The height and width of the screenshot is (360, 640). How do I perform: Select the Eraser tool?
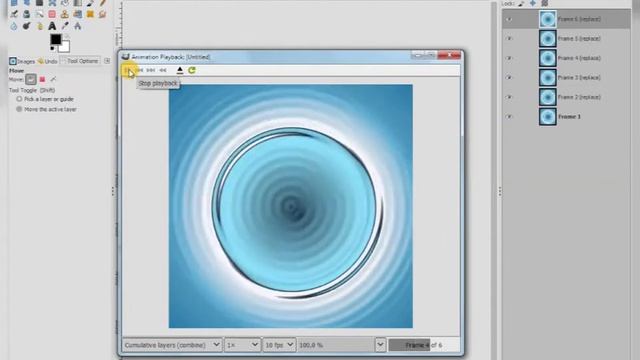(x=52, y=14)
